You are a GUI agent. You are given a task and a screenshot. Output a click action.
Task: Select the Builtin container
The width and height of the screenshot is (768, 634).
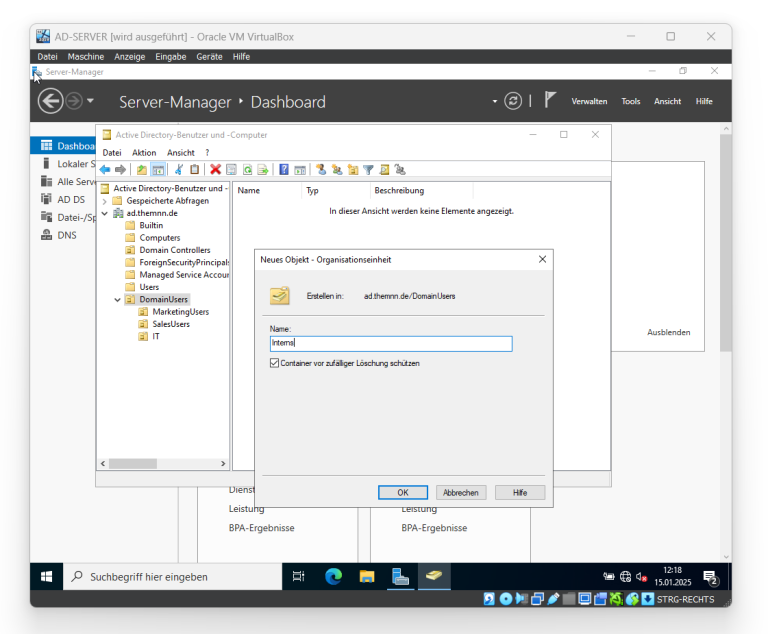(151, 225)
